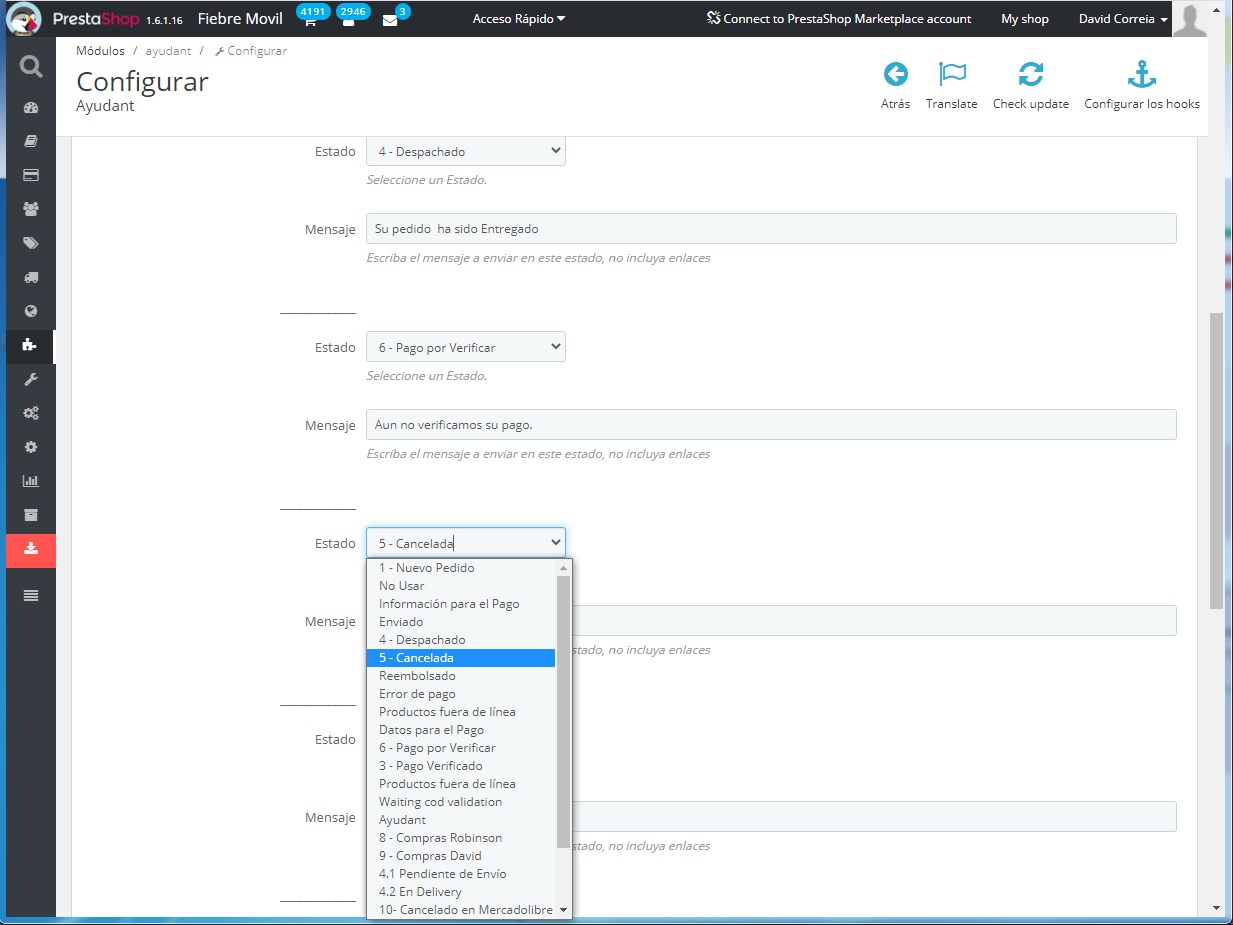Click 'Connect to PrestaShop Marketplace account' link
This screenshot has height=925, width=1233.
coord(838,19)
